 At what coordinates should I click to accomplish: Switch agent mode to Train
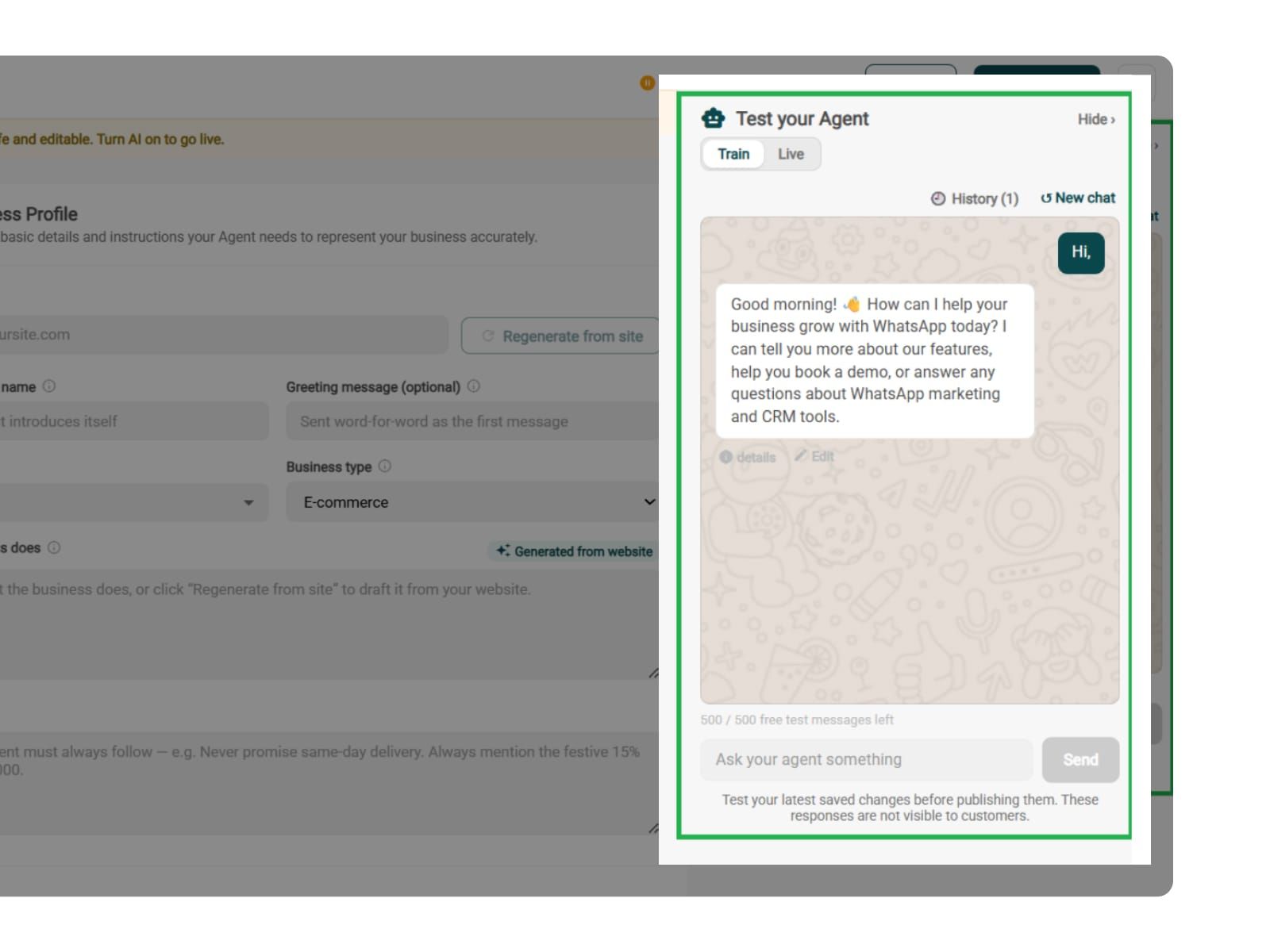click(733, 154)
